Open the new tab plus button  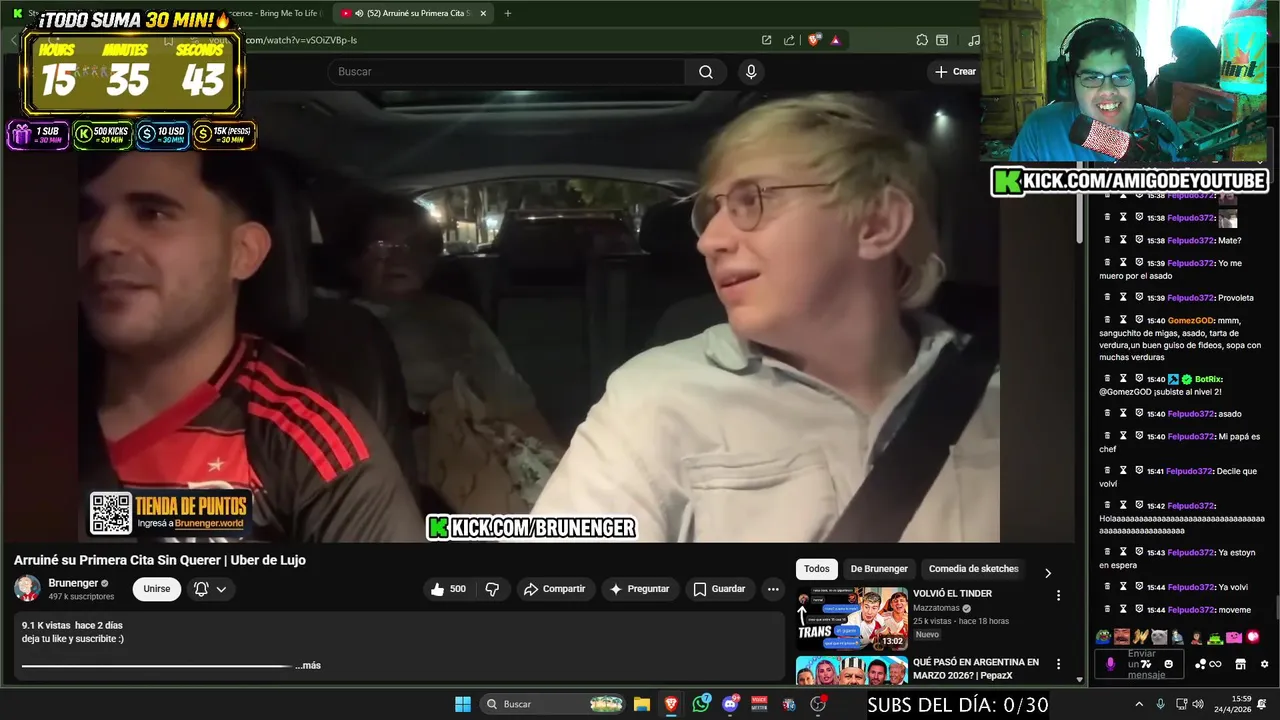(507, 13)
